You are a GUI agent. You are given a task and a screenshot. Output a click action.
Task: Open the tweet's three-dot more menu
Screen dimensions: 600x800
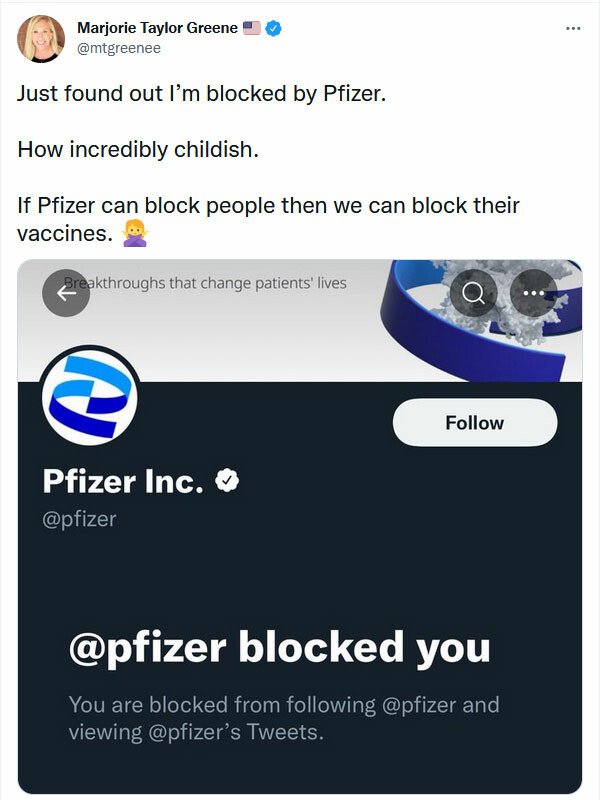572,28
